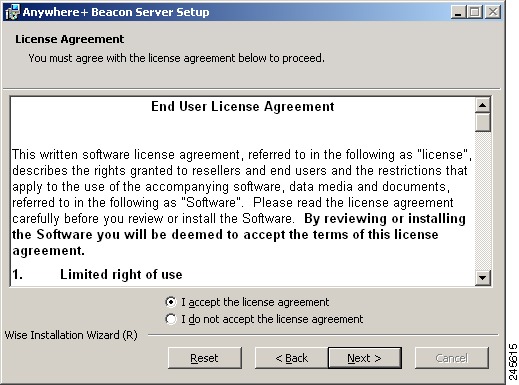Click the maximize window button
519x385 pixels.
474,12
